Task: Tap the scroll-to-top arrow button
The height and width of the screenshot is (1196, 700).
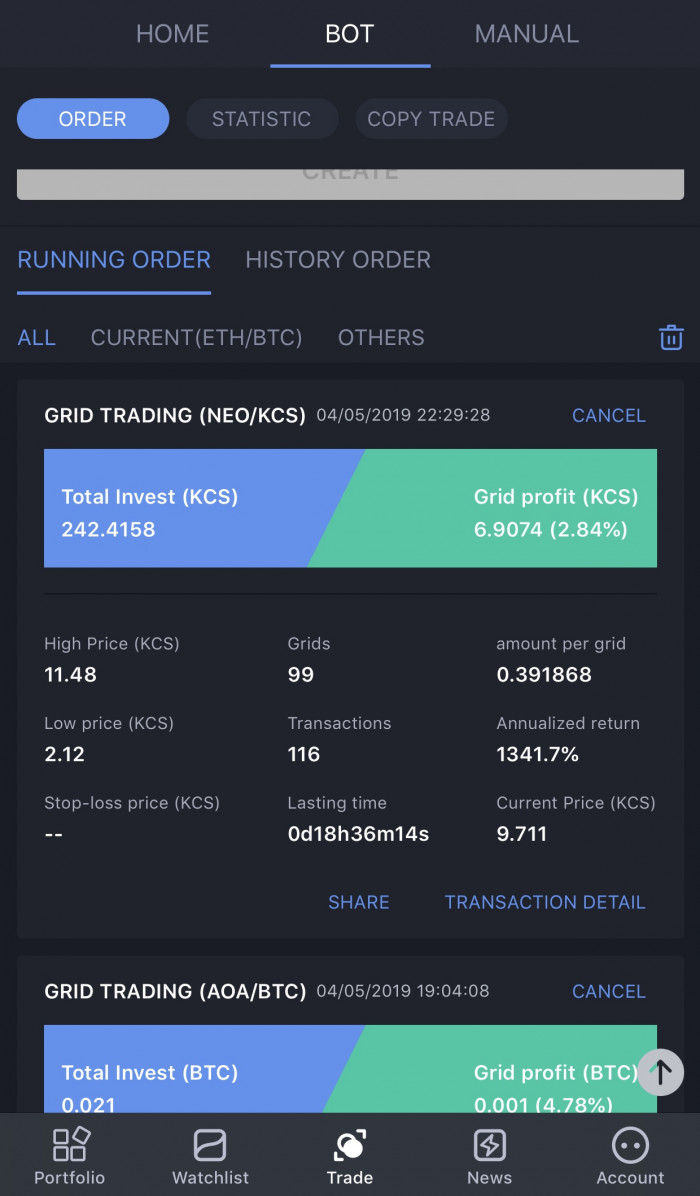Action: (x=660, y=1072)
